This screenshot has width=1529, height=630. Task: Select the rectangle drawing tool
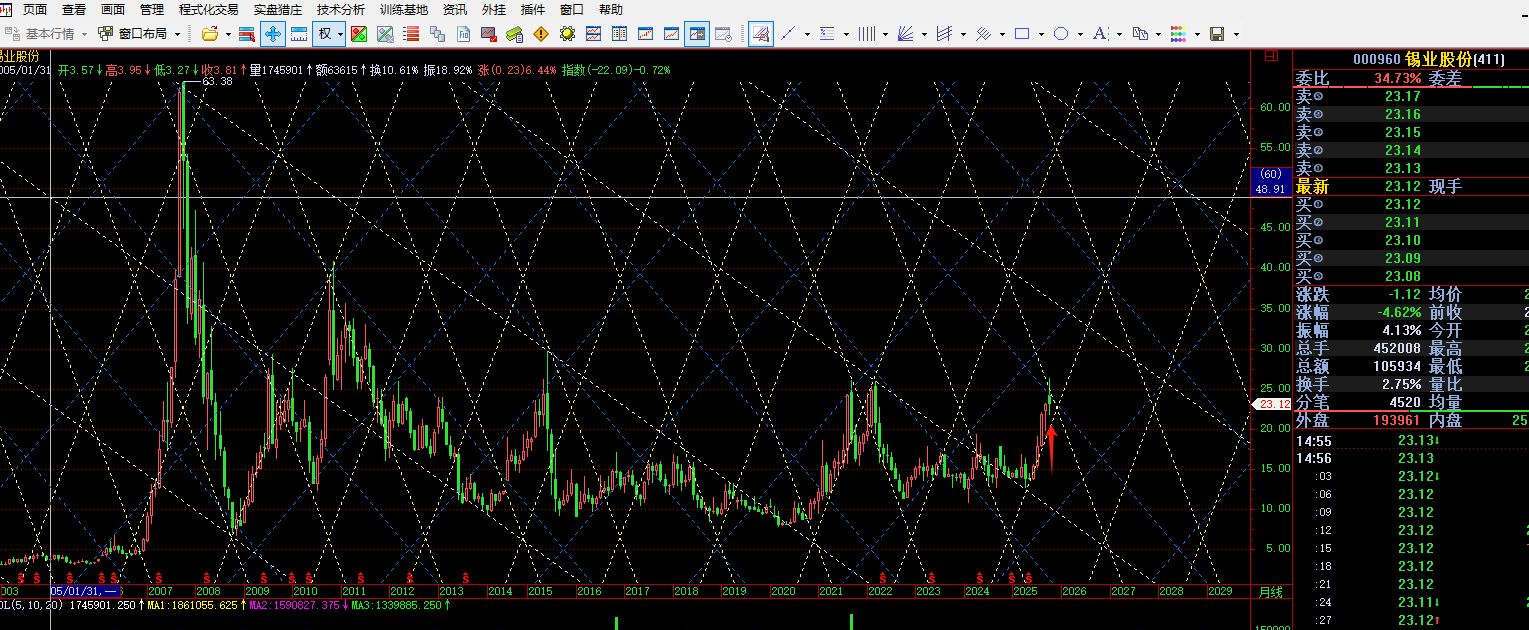[x=1022, y=34]
